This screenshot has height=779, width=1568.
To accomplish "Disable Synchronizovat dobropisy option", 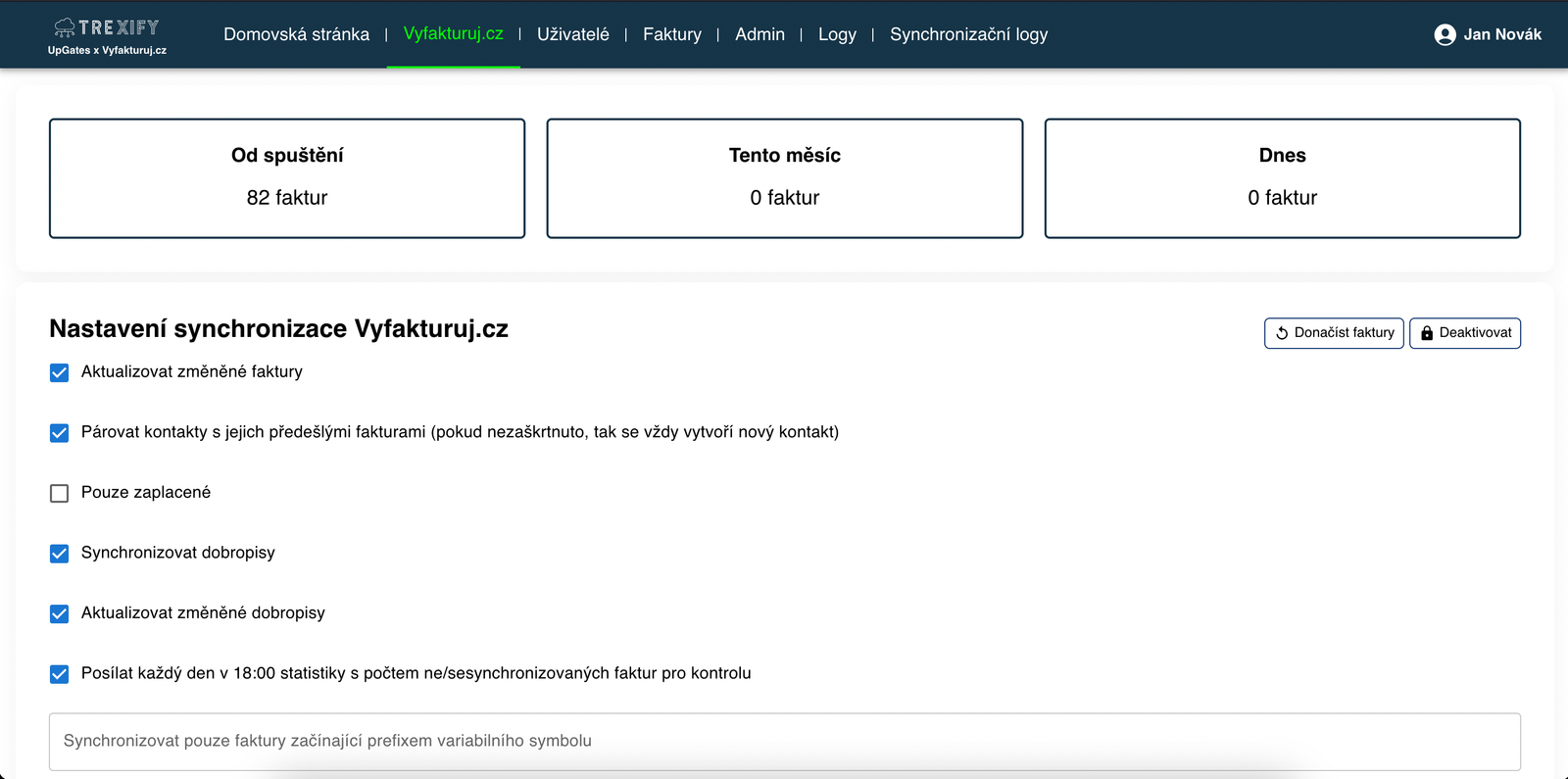I will pyautogui.click(x=60, y=554).
